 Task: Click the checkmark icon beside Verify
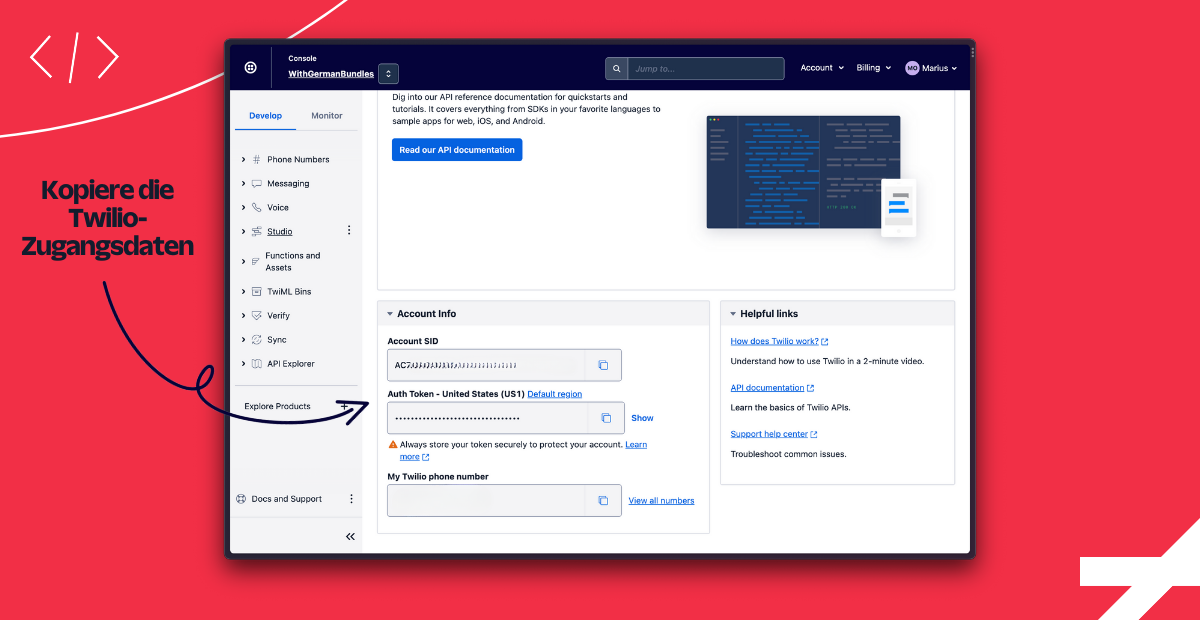(x=257, y=316)
